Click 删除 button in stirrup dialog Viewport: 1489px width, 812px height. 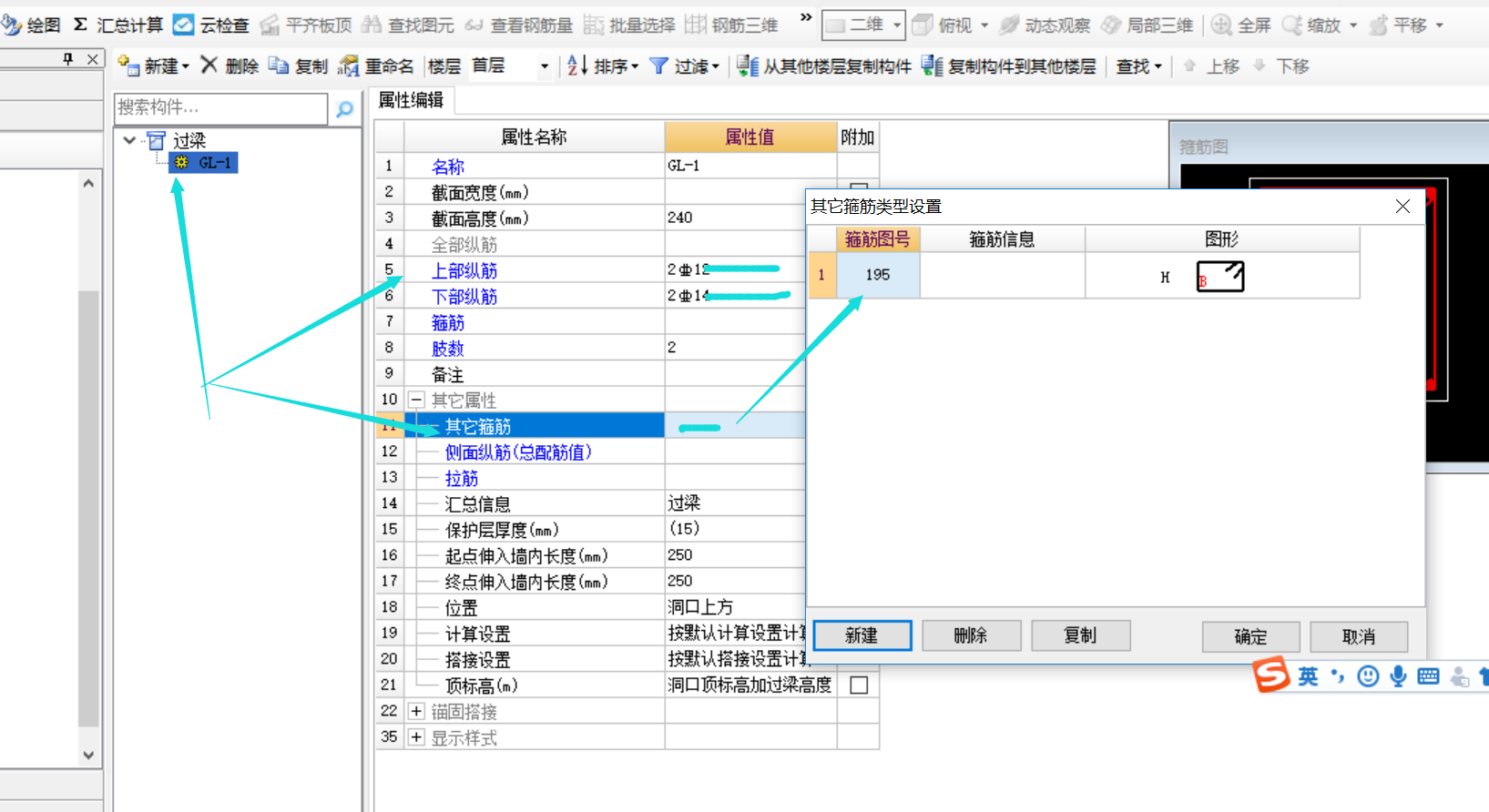971,635
